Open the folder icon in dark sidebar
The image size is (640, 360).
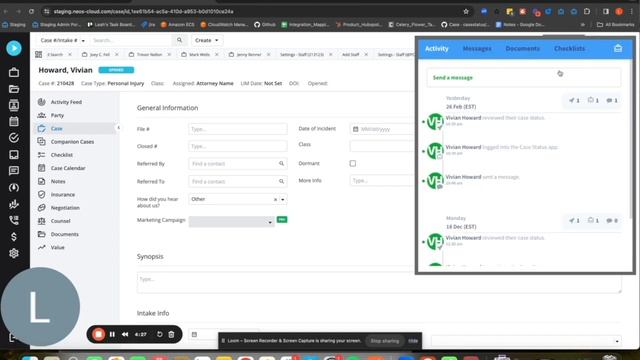(14, 89)
